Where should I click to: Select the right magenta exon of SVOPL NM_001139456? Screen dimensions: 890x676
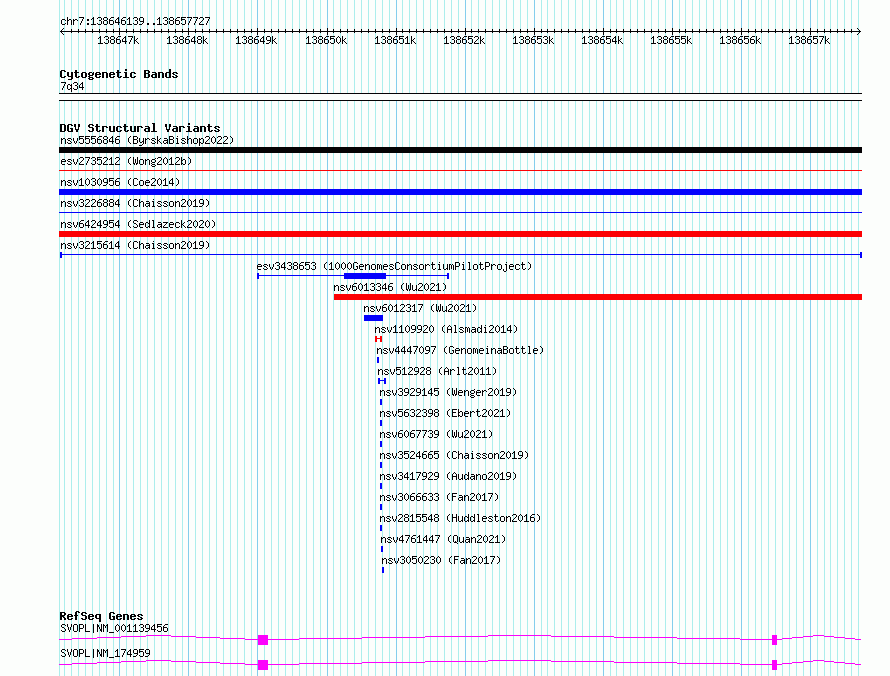click(775, 640)
